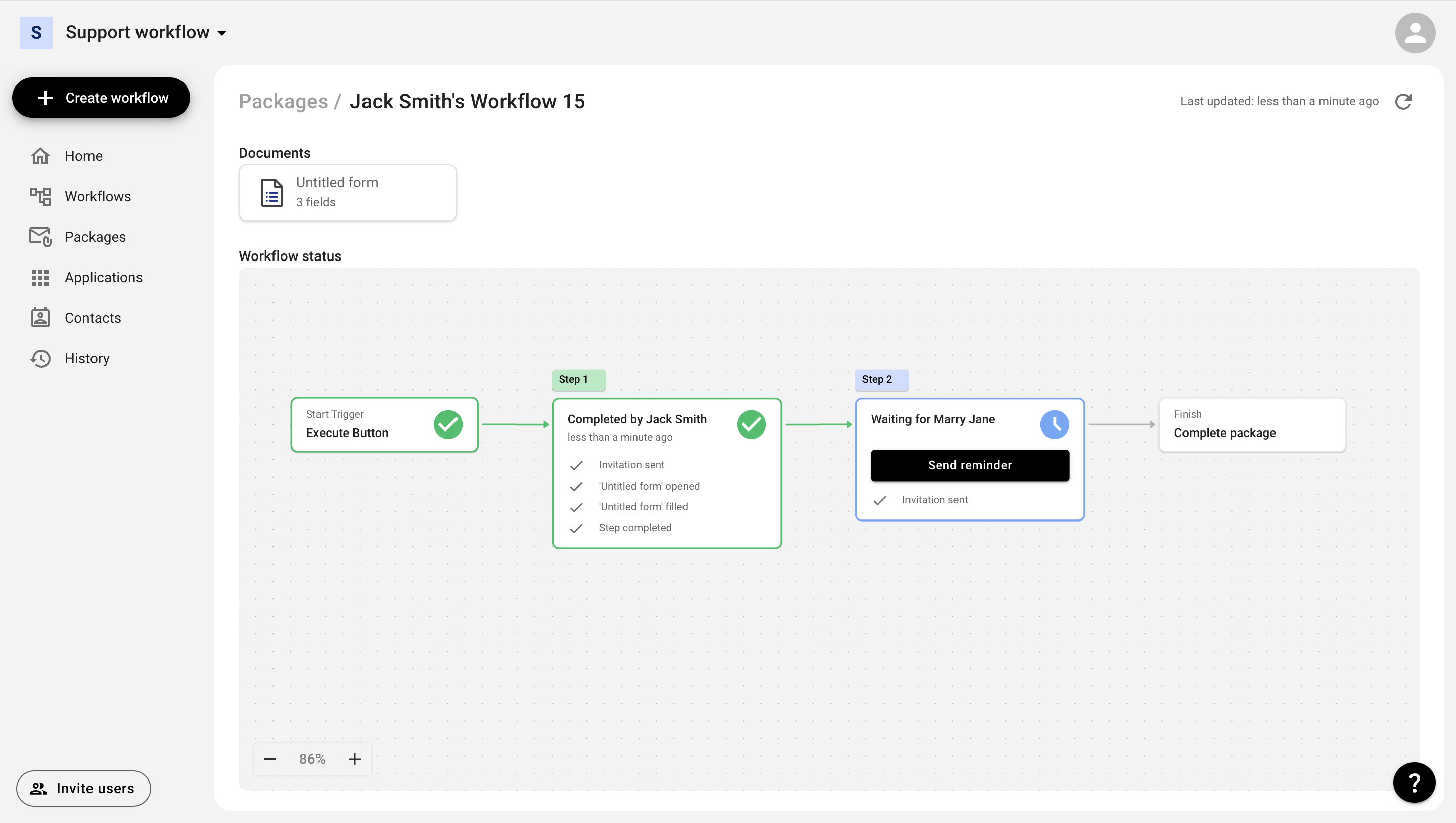Viewport: 1456px width, 823px height.
Task: Select the Contacts menu item
Action: [x=93, y=318]
